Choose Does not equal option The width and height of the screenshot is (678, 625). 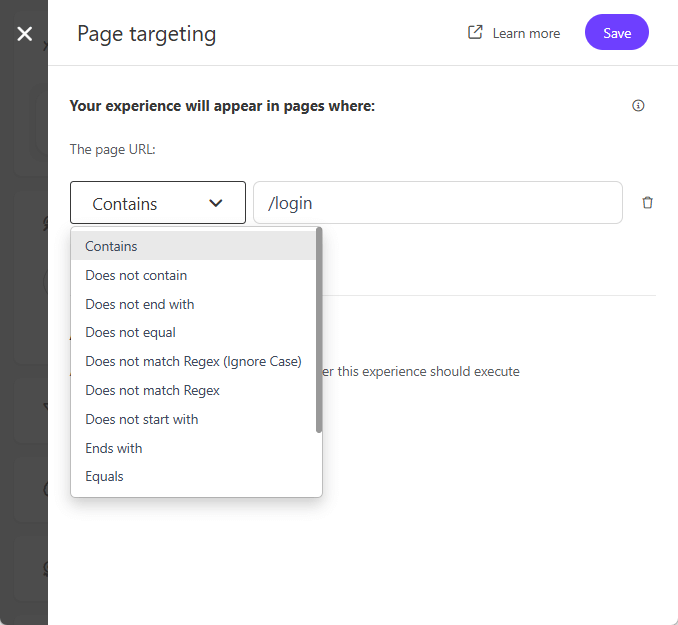click(193, 332)
